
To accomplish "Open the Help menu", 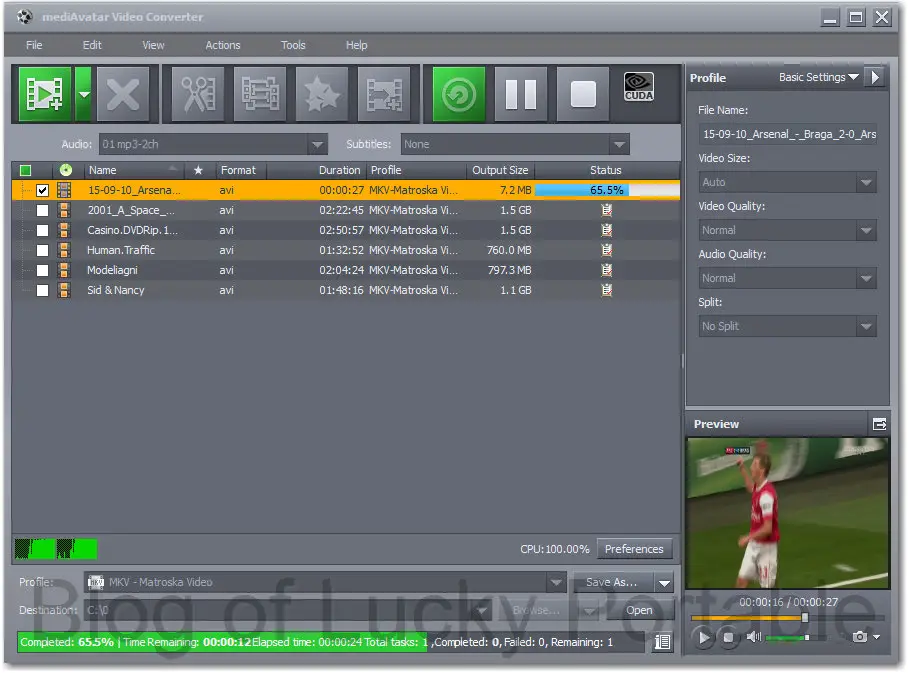I will click(356, 45).
